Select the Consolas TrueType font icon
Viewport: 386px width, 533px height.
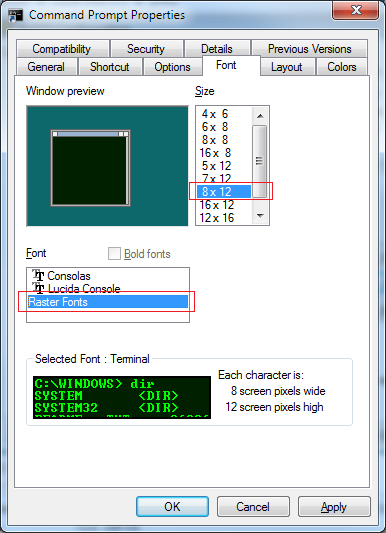38,275
